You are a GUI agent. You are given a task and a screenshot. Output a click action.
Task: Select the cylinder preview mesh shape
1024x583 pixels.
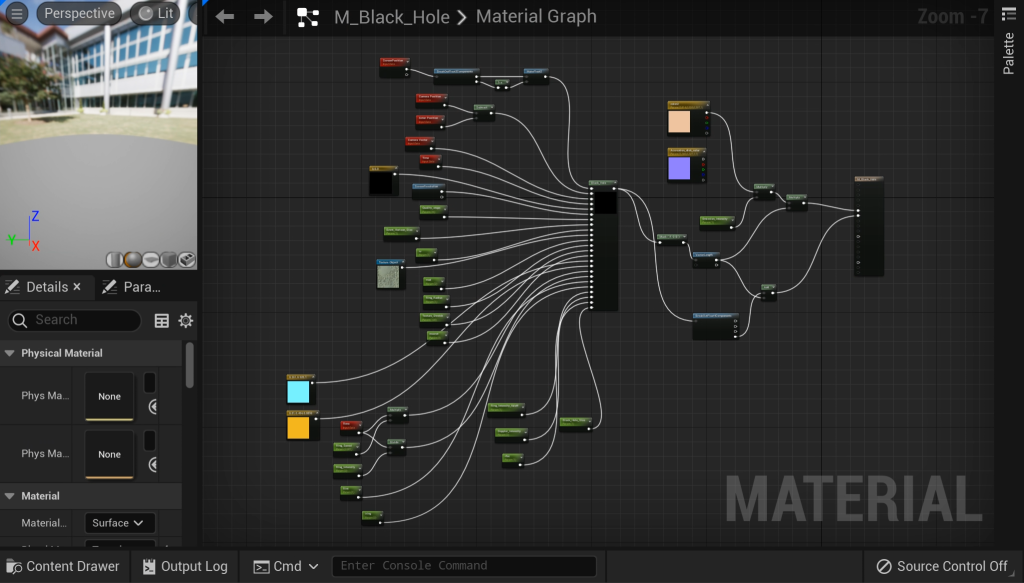coord(117,259)
